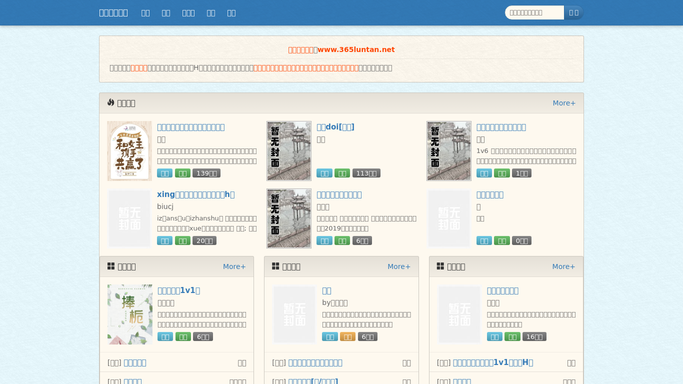Open the book cover with brown calligraphy title
The height and width of the screenshot is (384, 683).
129,151
